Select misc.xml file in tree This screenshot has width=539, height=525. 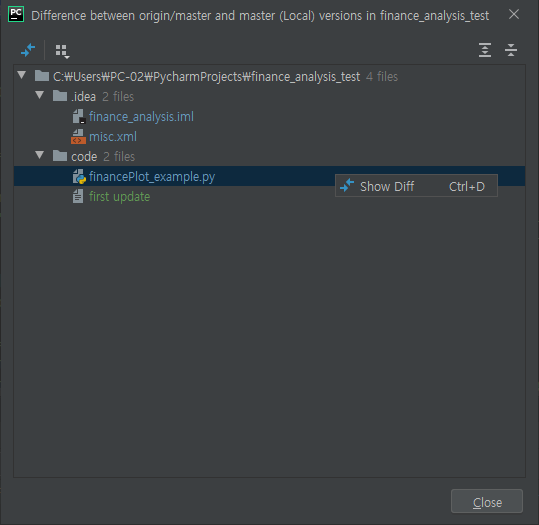coord(113,136)
